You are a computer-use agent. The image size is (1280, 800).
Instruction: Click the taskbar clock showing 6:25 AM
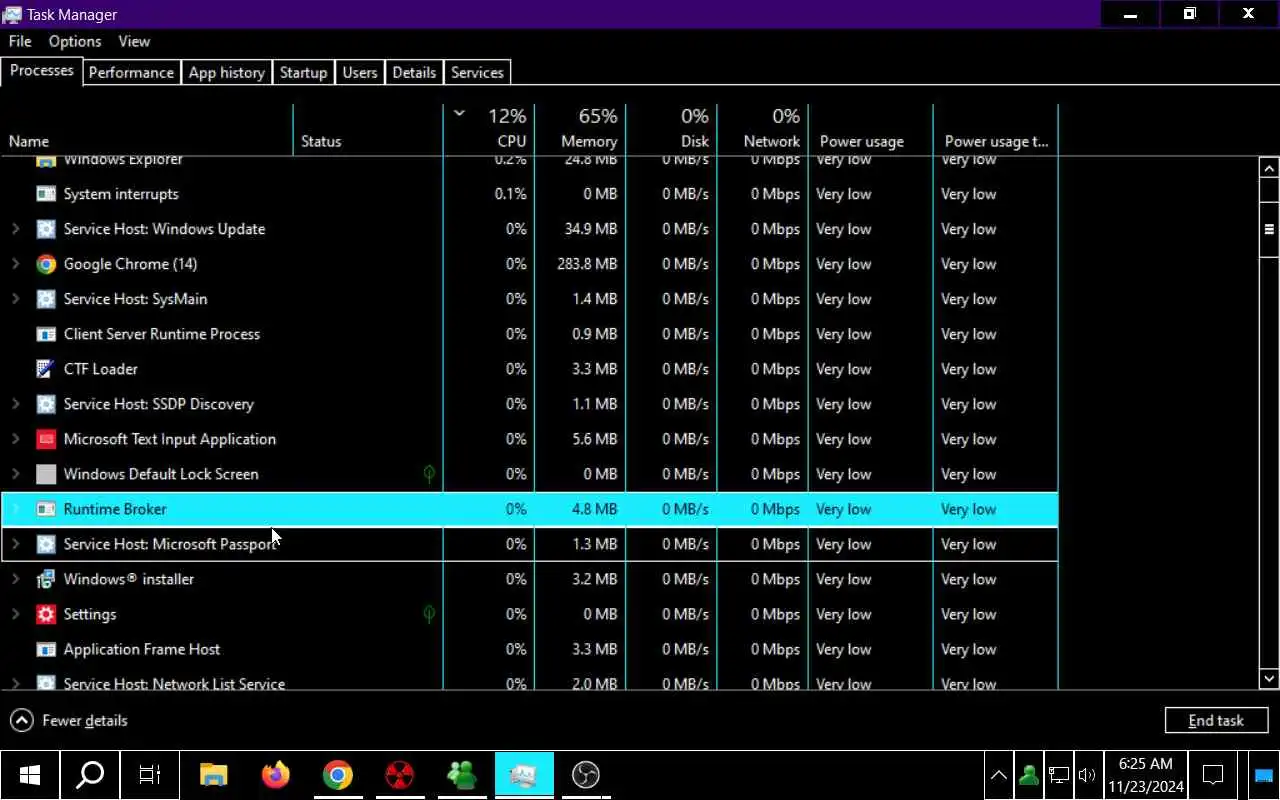(1145, 775)
